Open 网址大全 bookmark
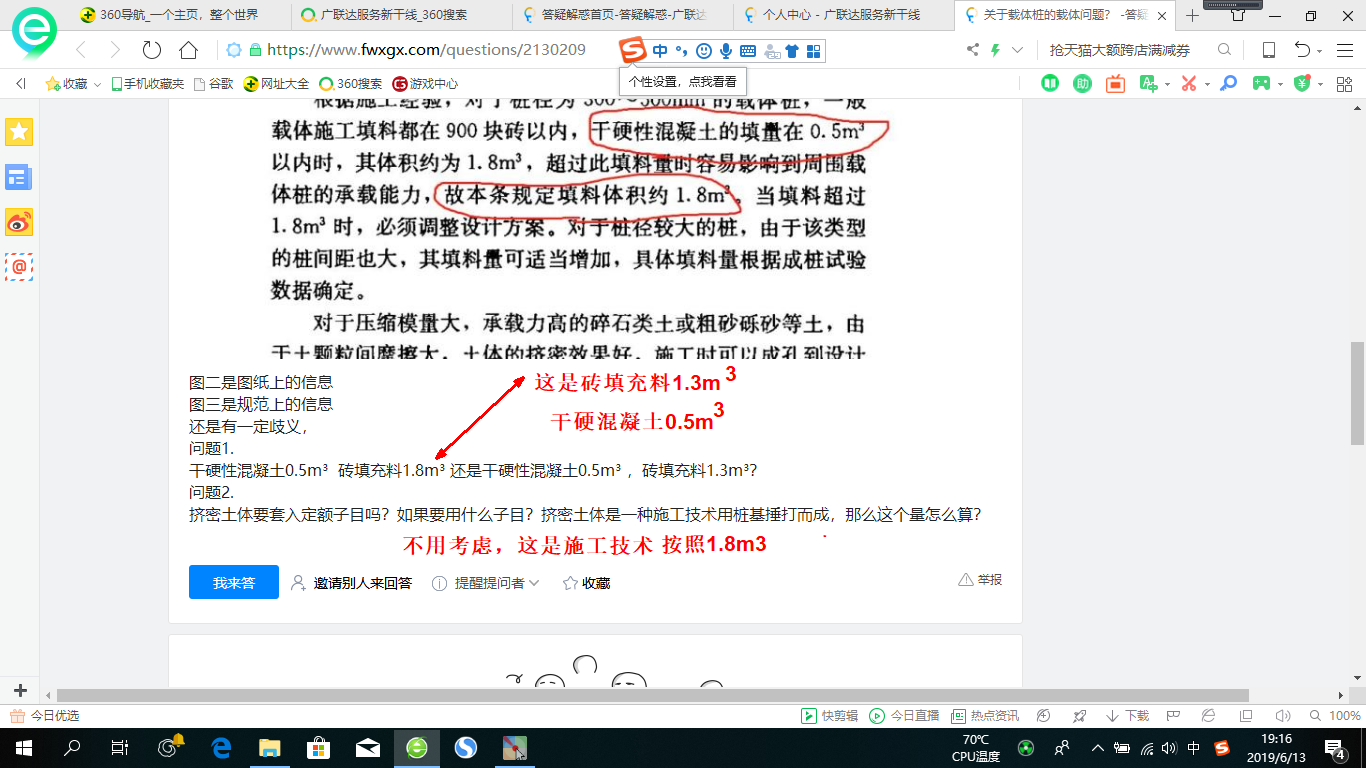 tap(277, 84)
